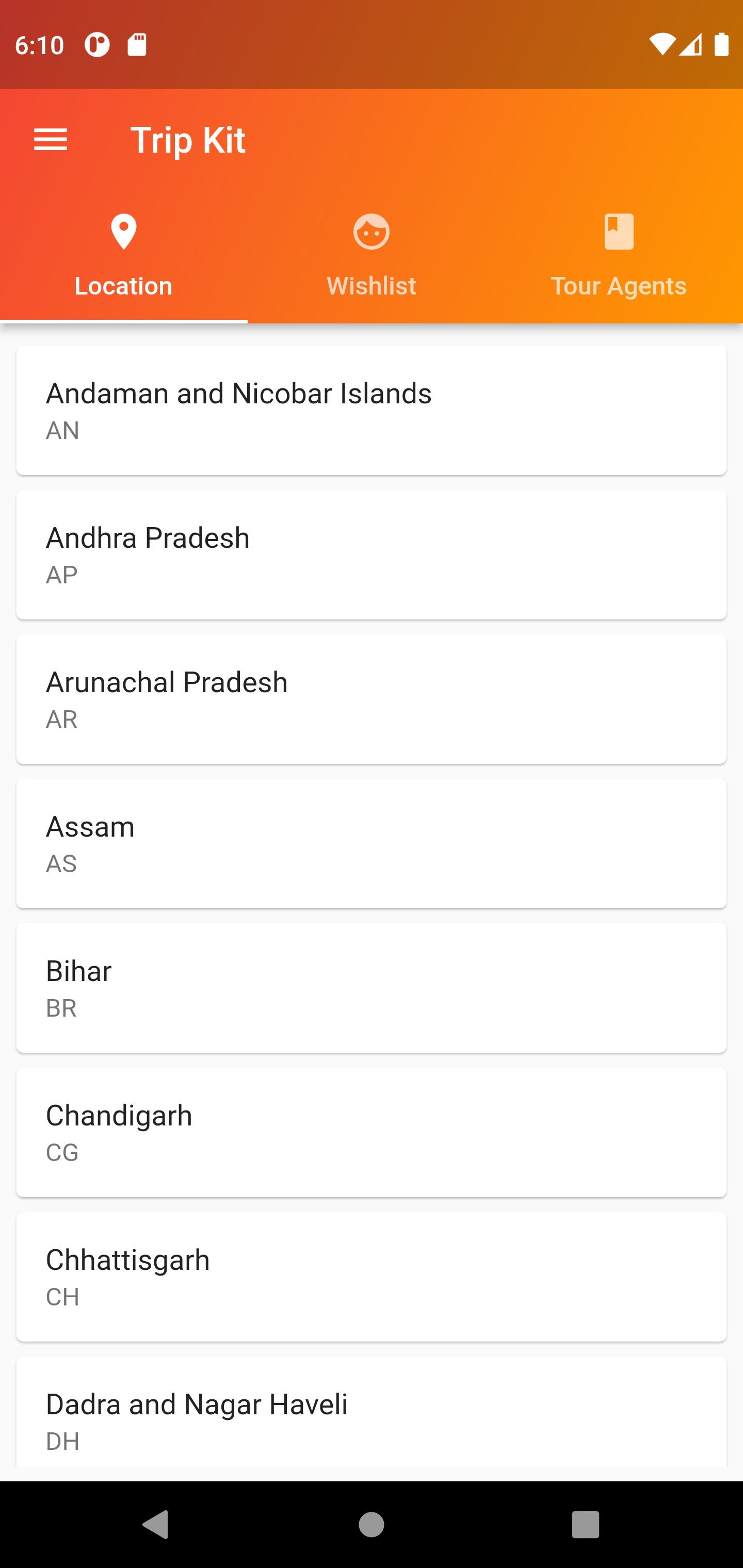Open the Bihar location card

[x=372, y=987]
